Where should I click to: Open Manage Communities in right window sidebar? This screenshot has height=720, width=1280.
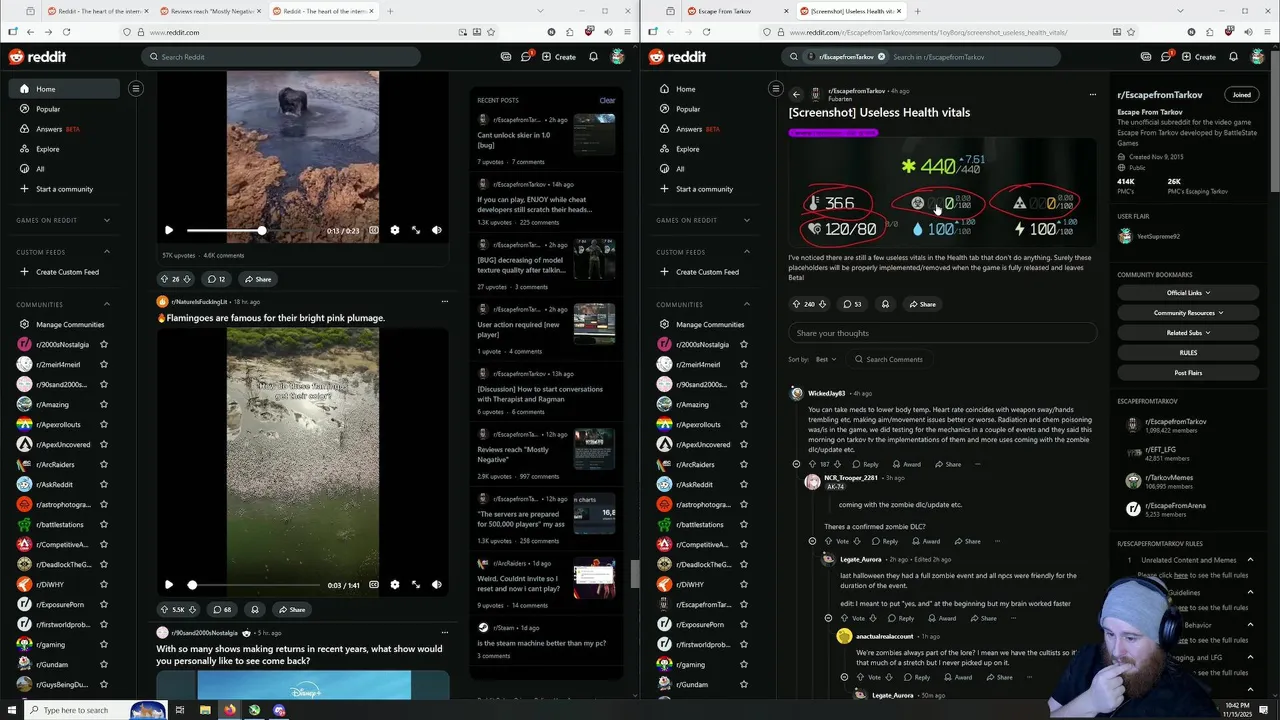[x=700, y=324]
